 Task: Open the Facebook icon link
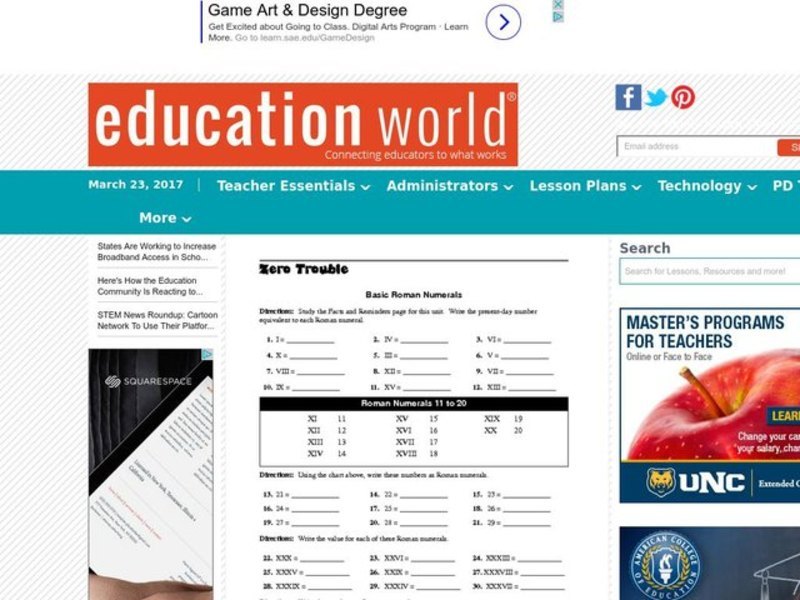point(628,97)
